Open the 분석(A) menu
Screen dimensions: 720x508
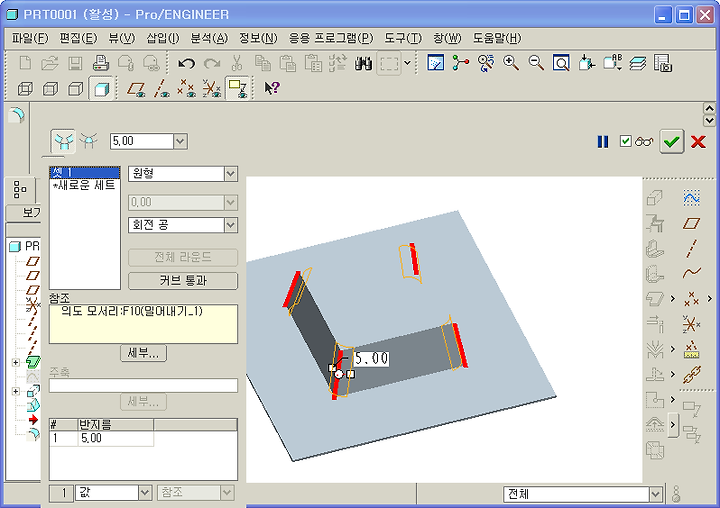[209, 38]
